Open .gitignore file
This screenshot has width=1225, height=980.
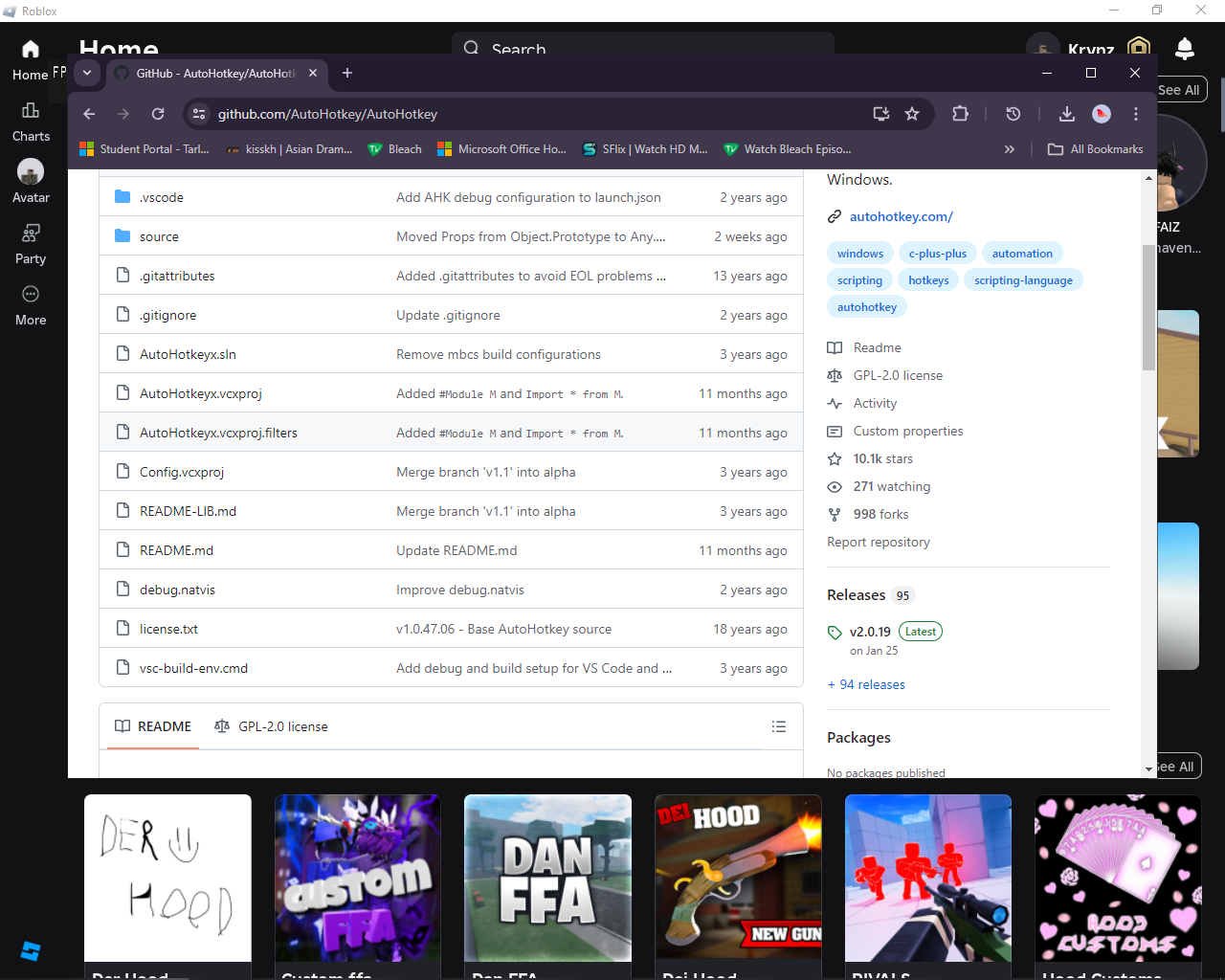[x=167, y=315]
